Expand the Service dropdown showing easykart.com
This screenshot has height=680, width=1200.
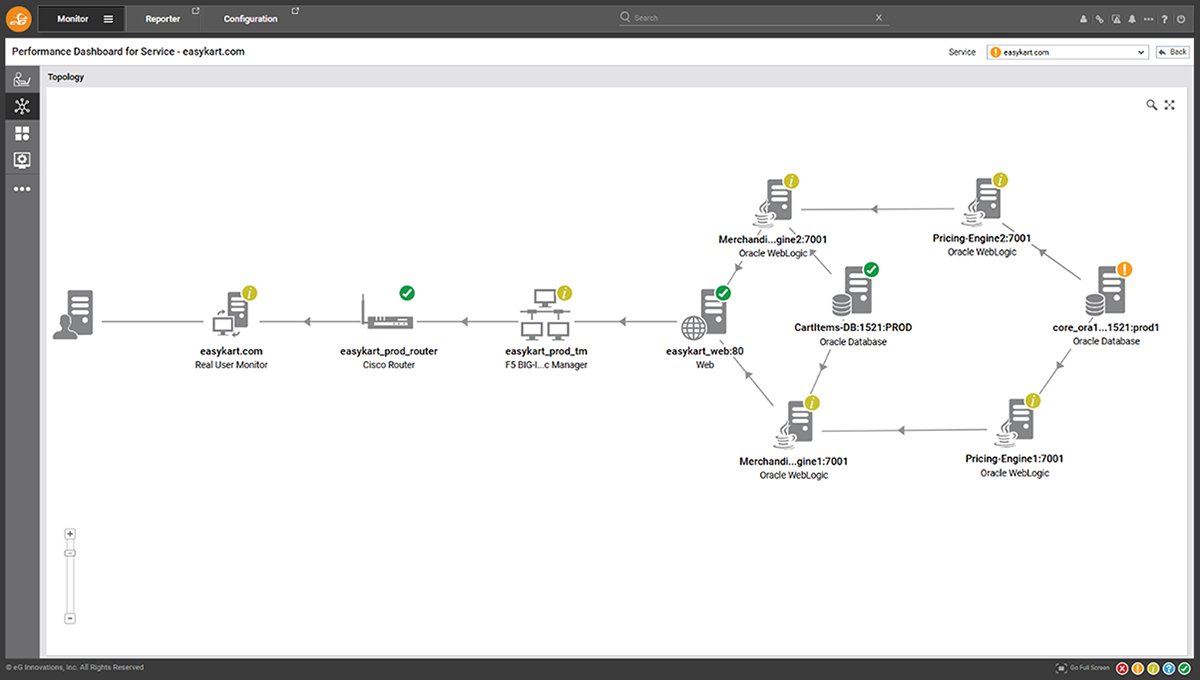(x=1066, y=52)
